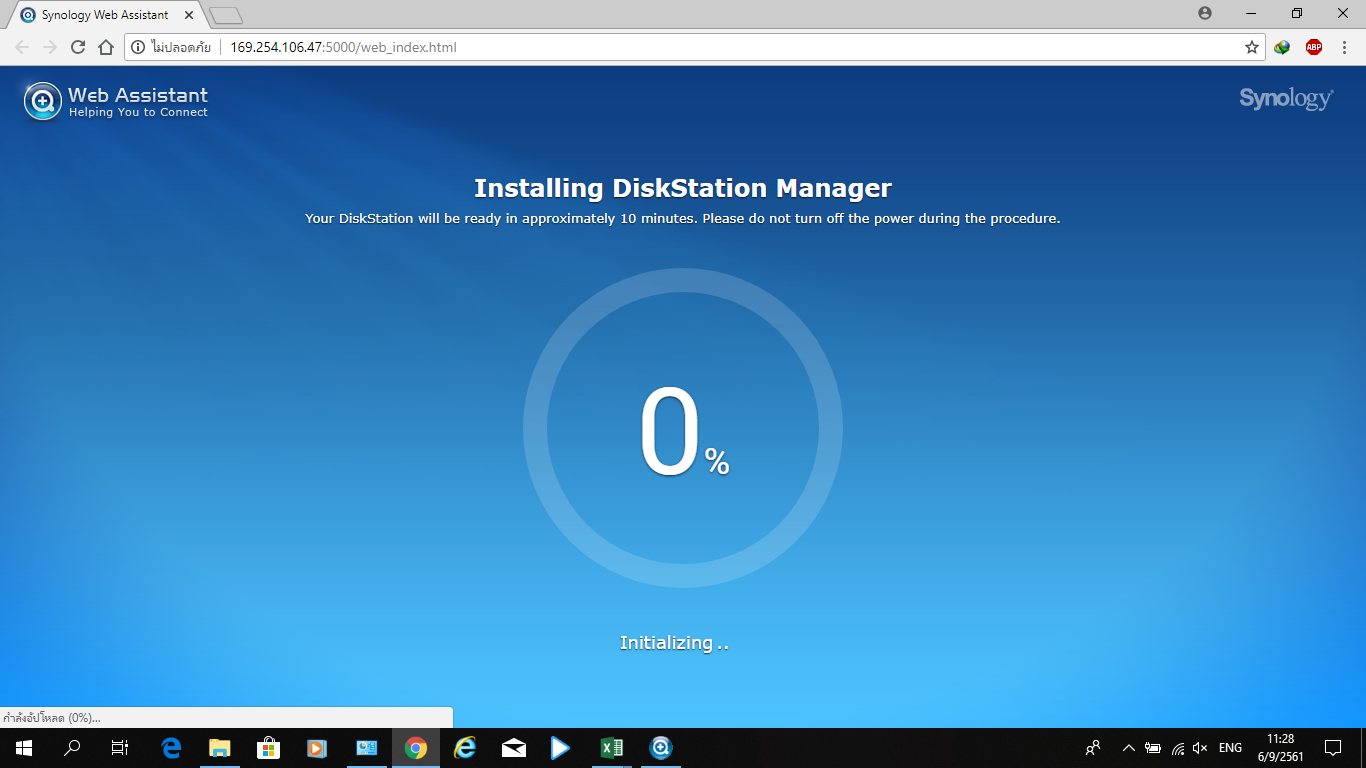Unmute the speaker volume icon
This screenshot has width=1366, height=768.
click(1201, 748)
